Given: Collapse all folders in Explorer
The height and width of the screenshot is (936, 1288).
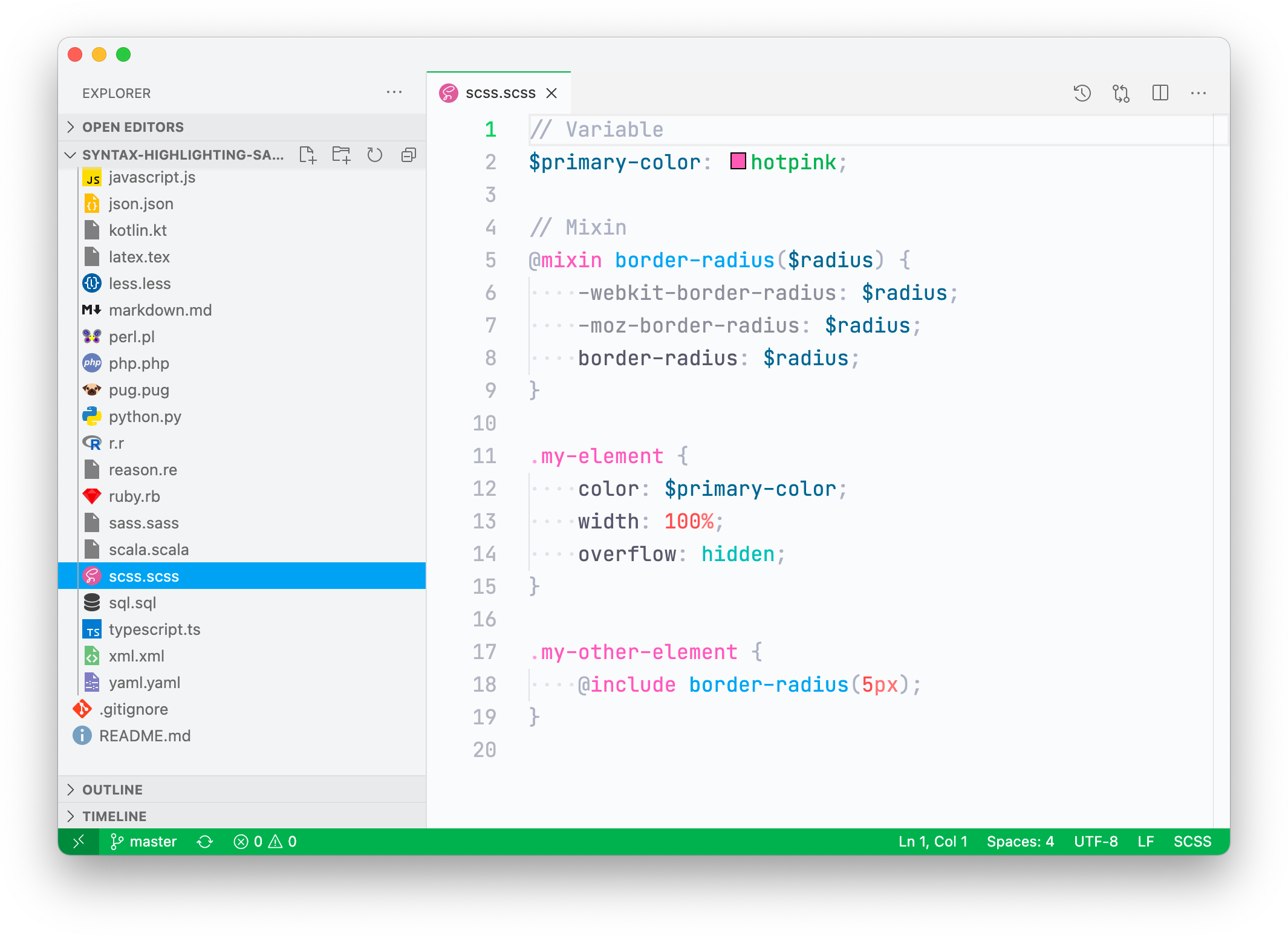Looking at the screenshot, I should 409,155.
